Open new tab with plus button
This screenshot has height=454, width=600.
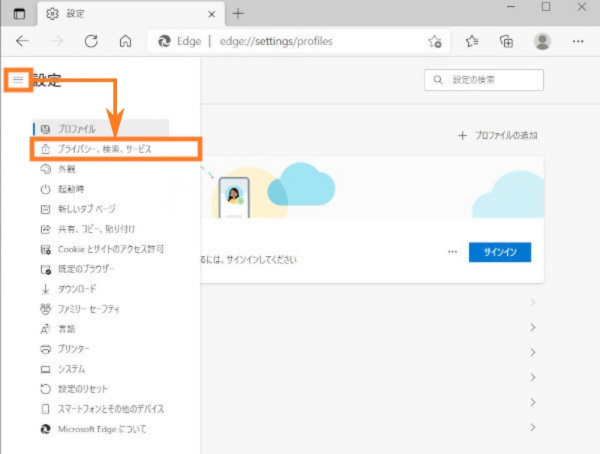coord(238,13)
